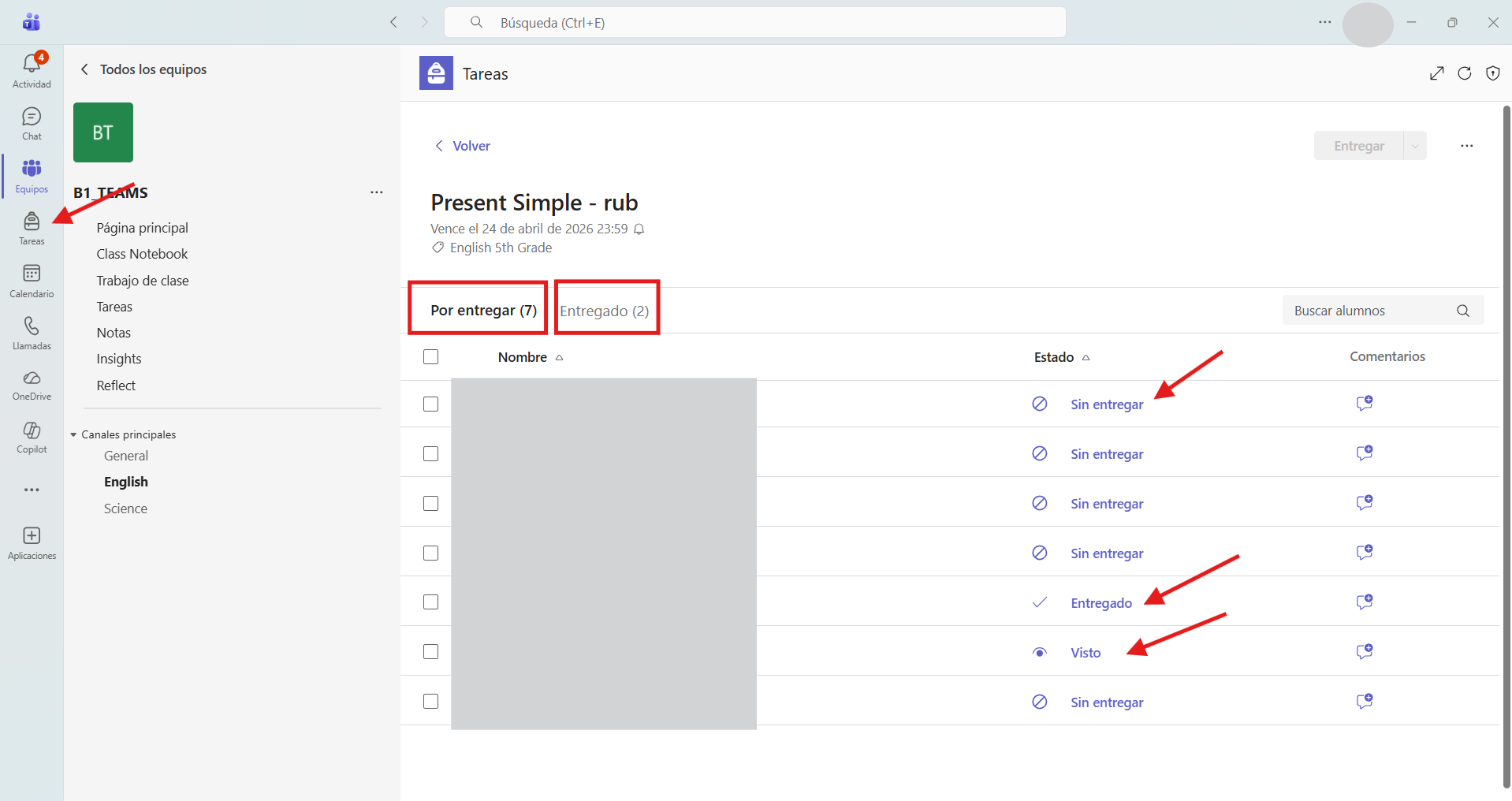Open first Sin entregar status link
The height and width of the screenshot is (801, 1512).
click(x=1107, y=404)
